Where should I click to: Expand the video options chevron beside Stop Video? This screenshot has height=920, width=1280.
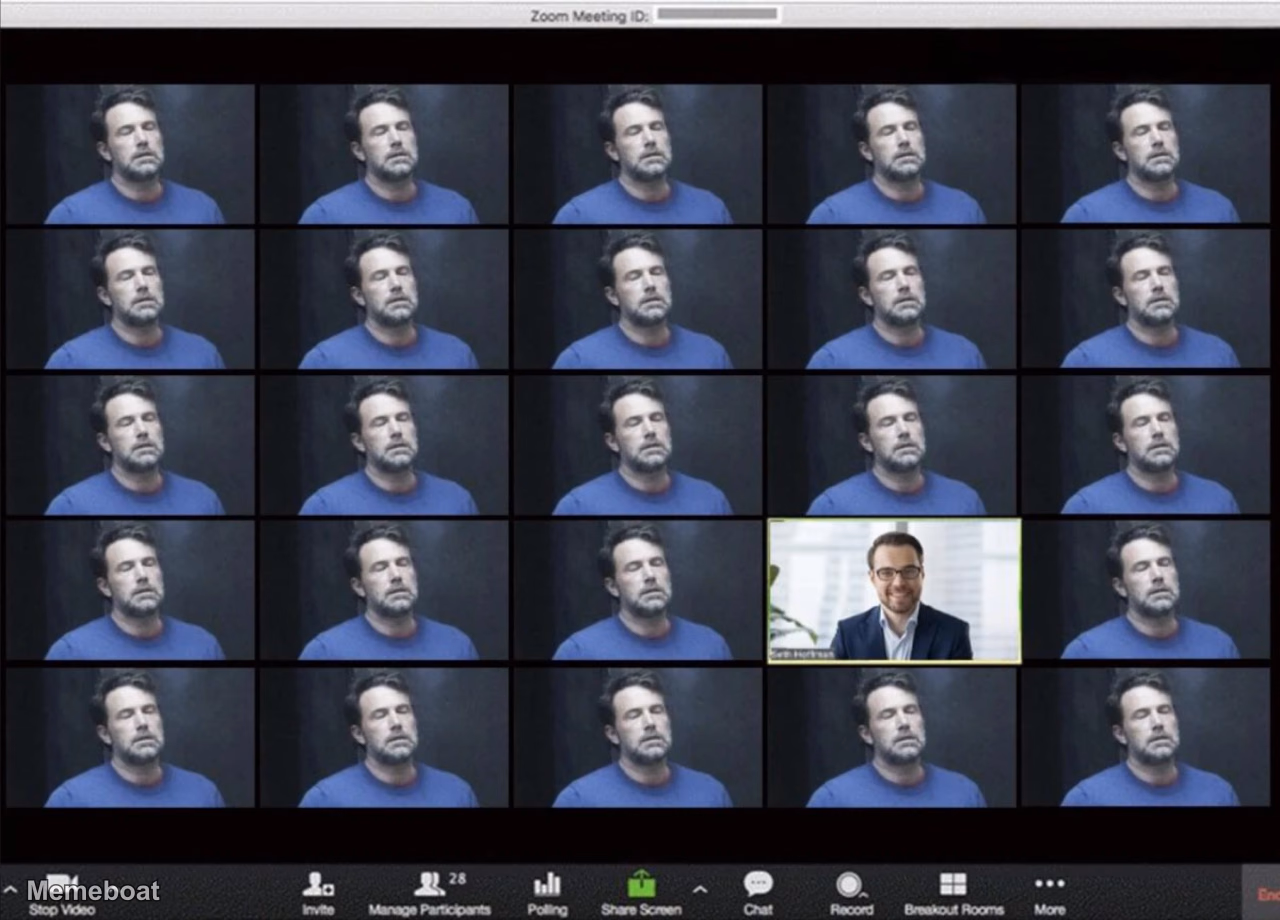pos(10,889)
